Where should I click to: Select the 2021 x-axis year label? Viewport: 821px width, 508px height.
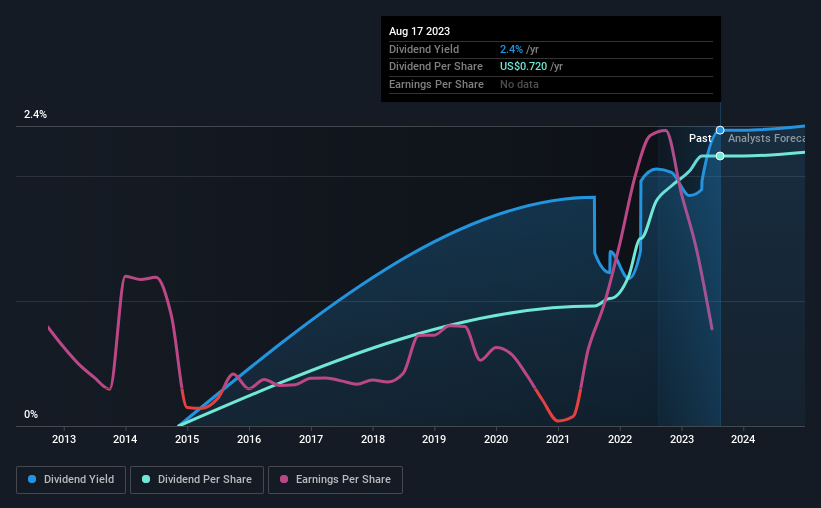coord(558,439)
